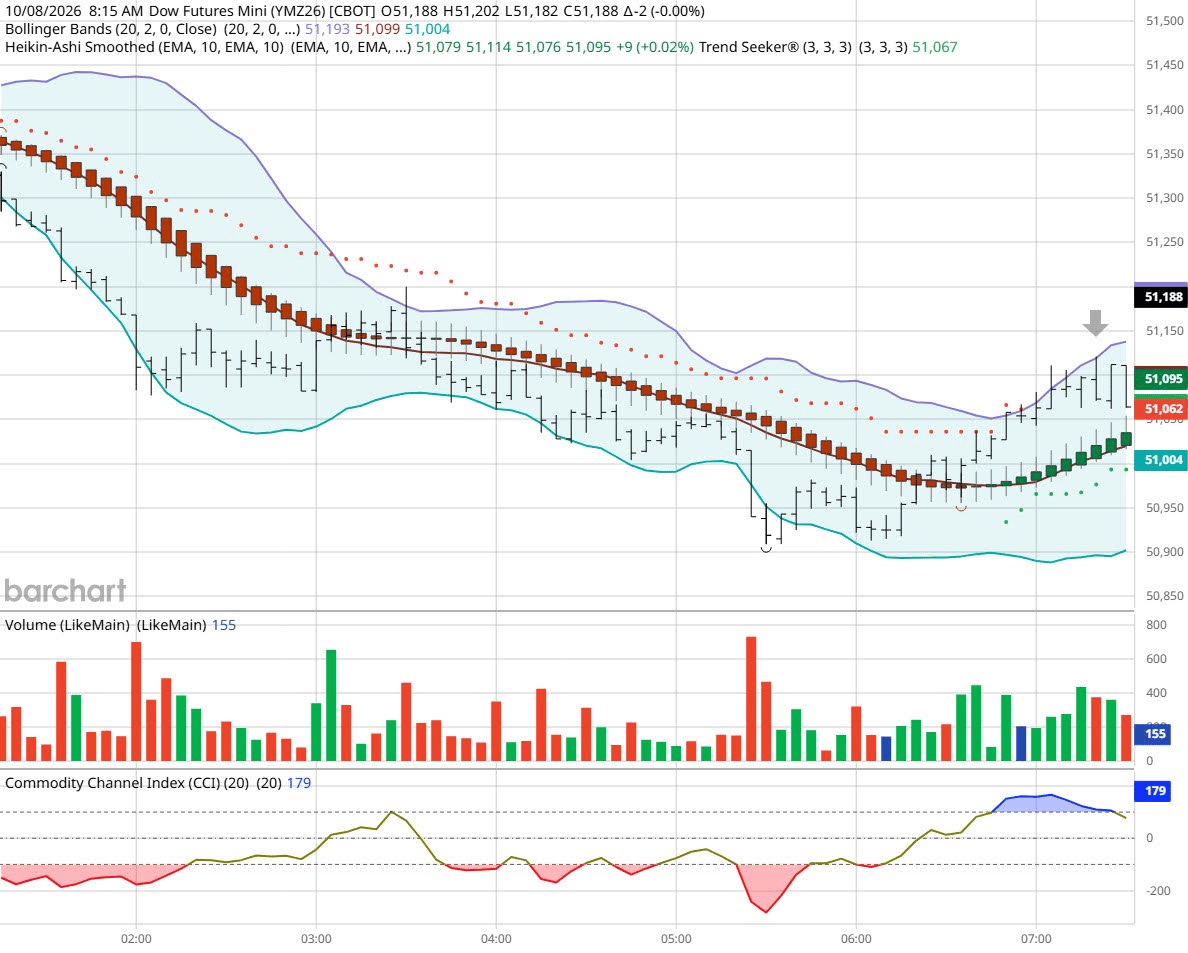This screenshot has height=953, width=1188.
Task: Click the Heikin-Ashi change value +9 (+0.02%)
Action: [x=655, y=47]
